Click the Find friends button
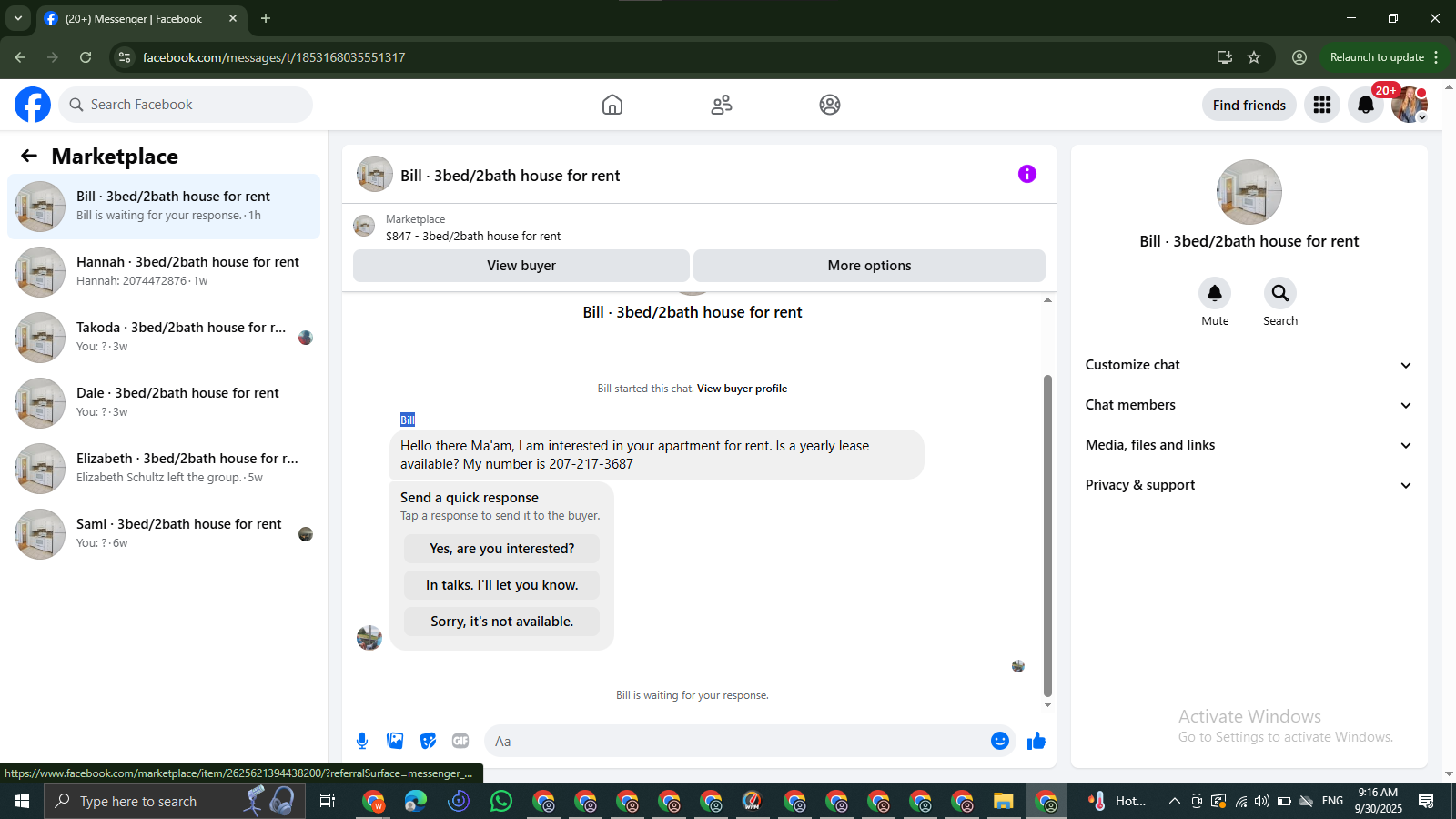 (x=1249, y=106)
